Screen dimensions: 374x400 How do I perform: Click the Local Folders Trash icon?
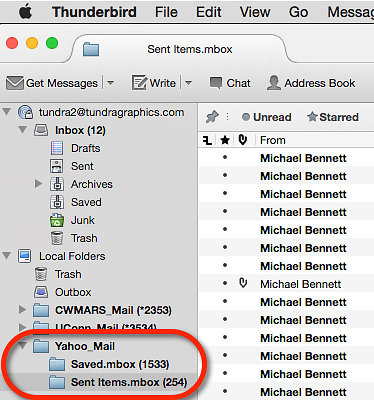click(x=41, y=274)
